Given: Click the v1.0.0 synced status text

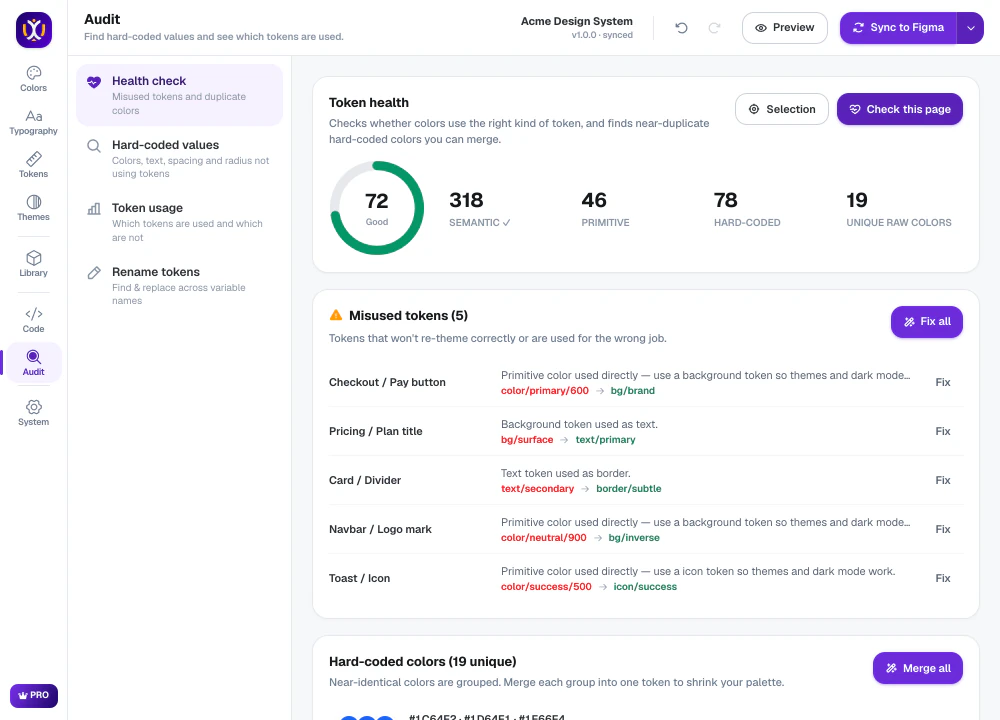Looking at the screenshot, I should point(602,36).
